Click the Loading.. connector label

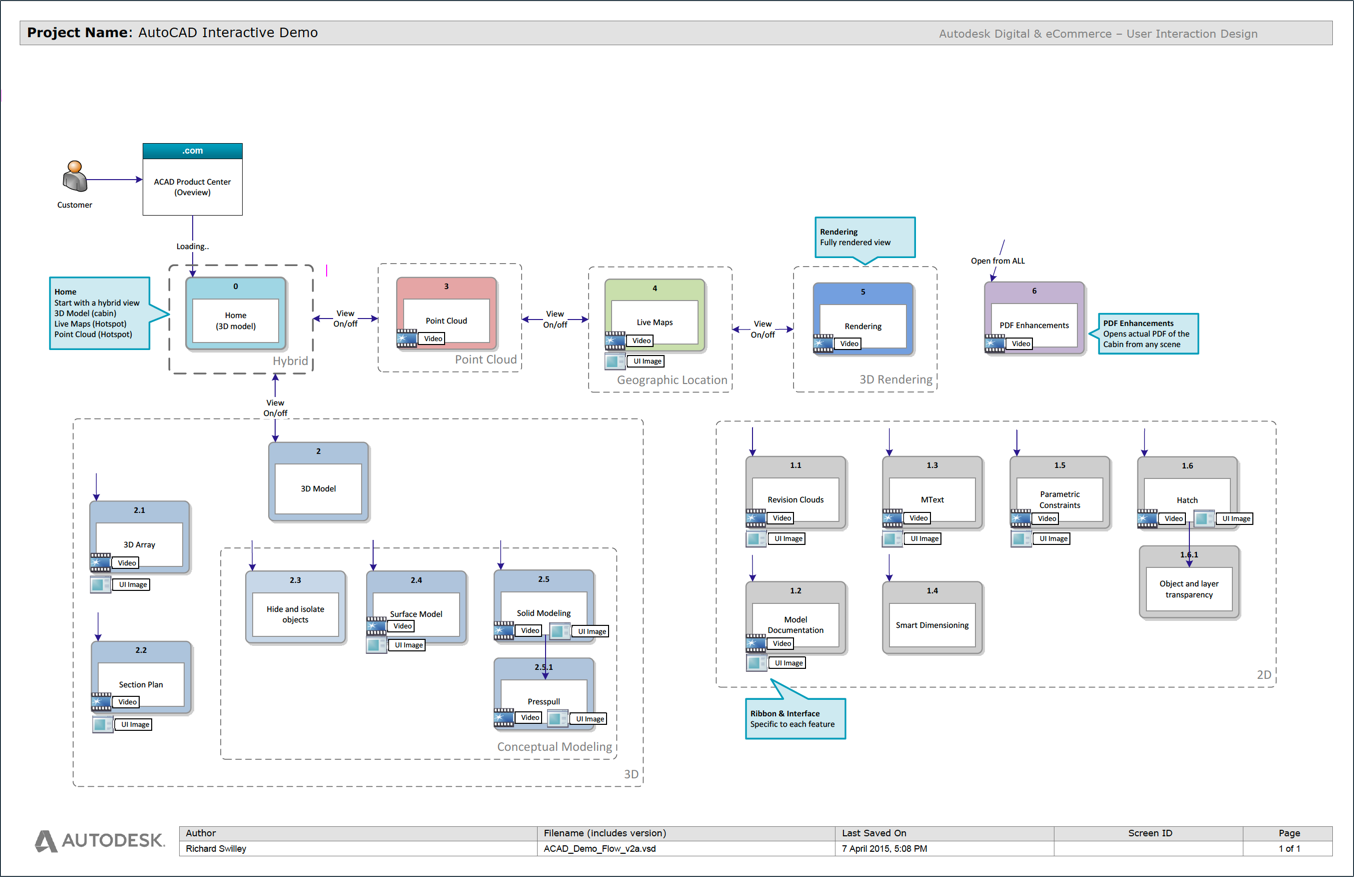[193, 246]
